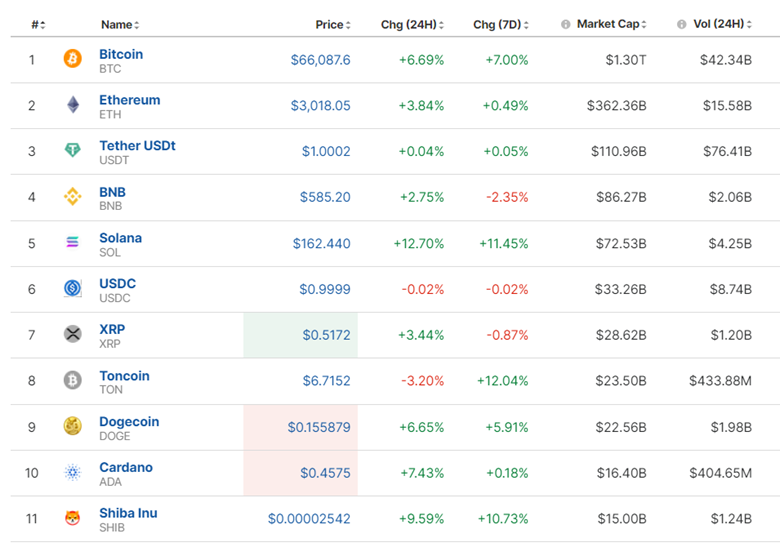Sort by Market Cap column header

pos(611,24)
